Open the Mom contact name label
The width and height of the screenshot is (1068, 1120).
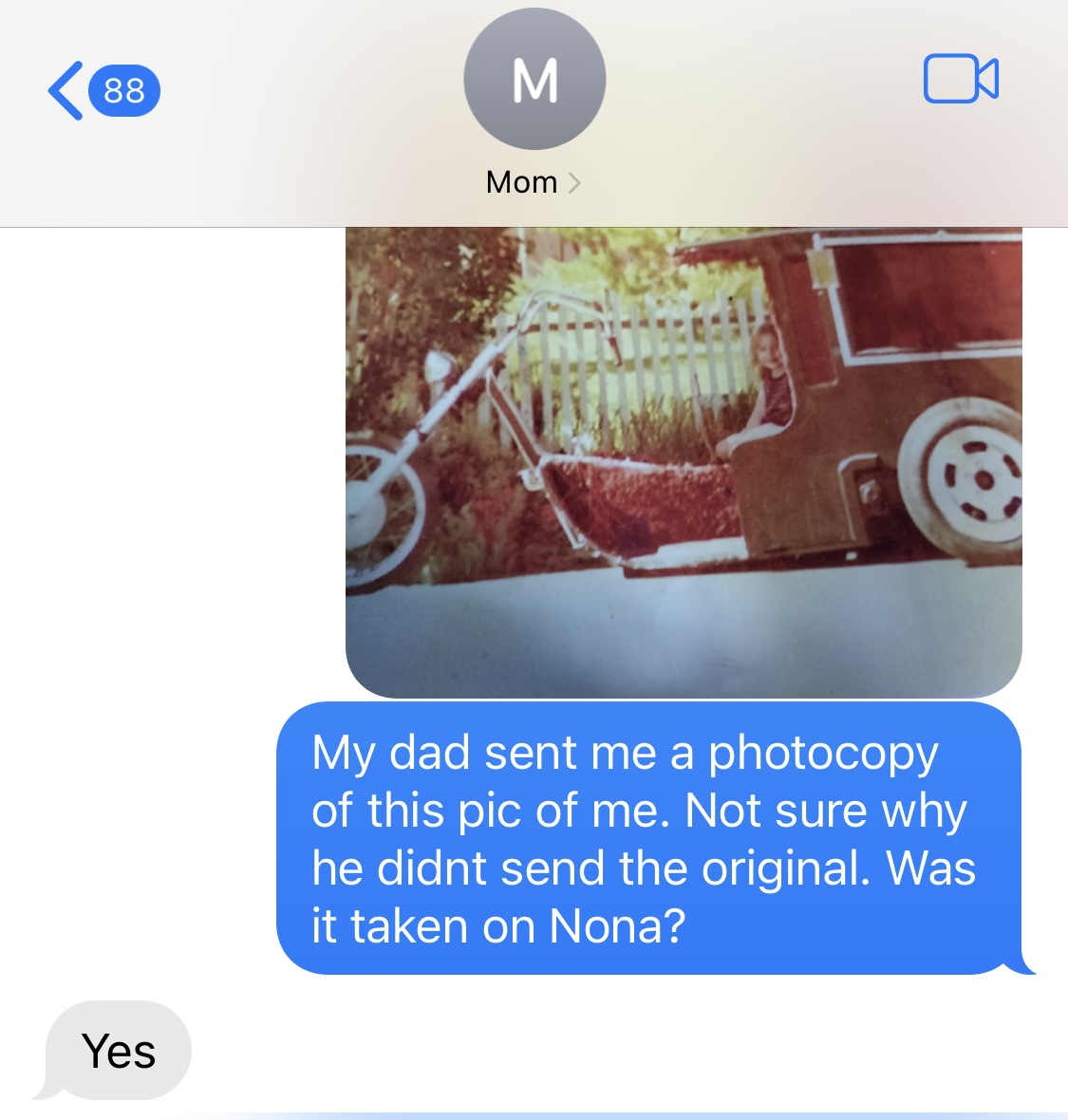click(521, 182)
